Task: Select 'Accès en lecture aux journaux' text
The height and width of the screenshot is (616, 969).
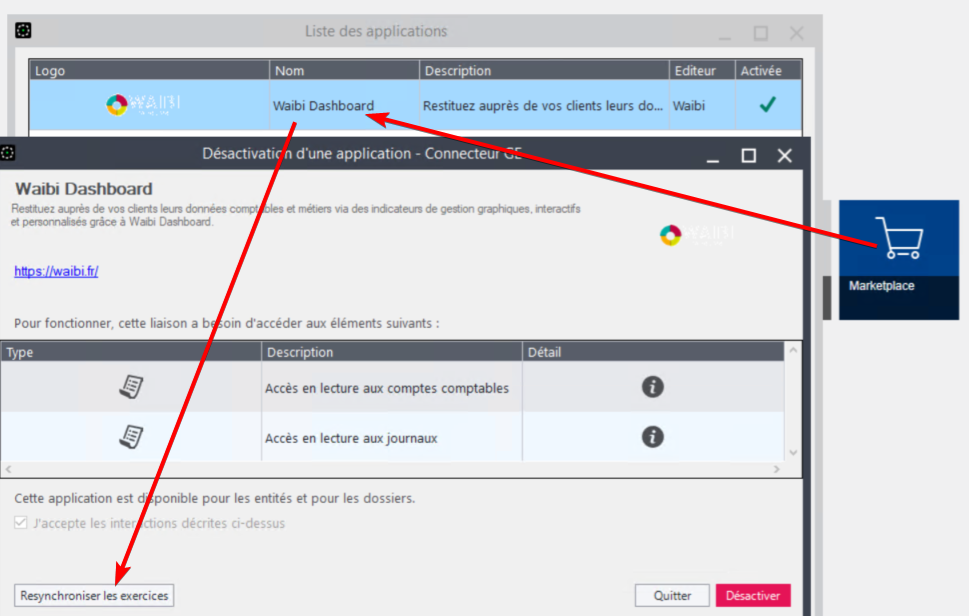Action: click(x=351, y=438)
